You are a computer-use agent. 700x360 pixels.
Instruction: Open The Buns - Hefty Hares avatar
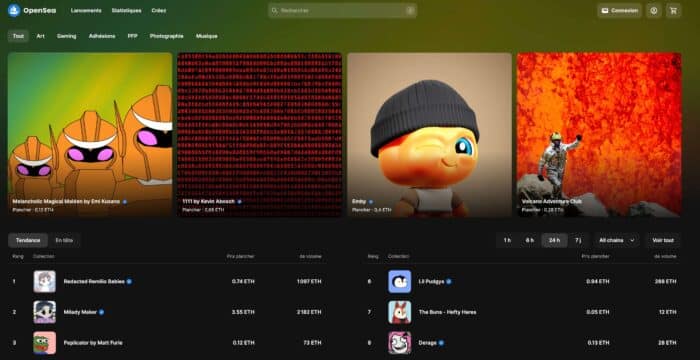[x=400, y=312]
